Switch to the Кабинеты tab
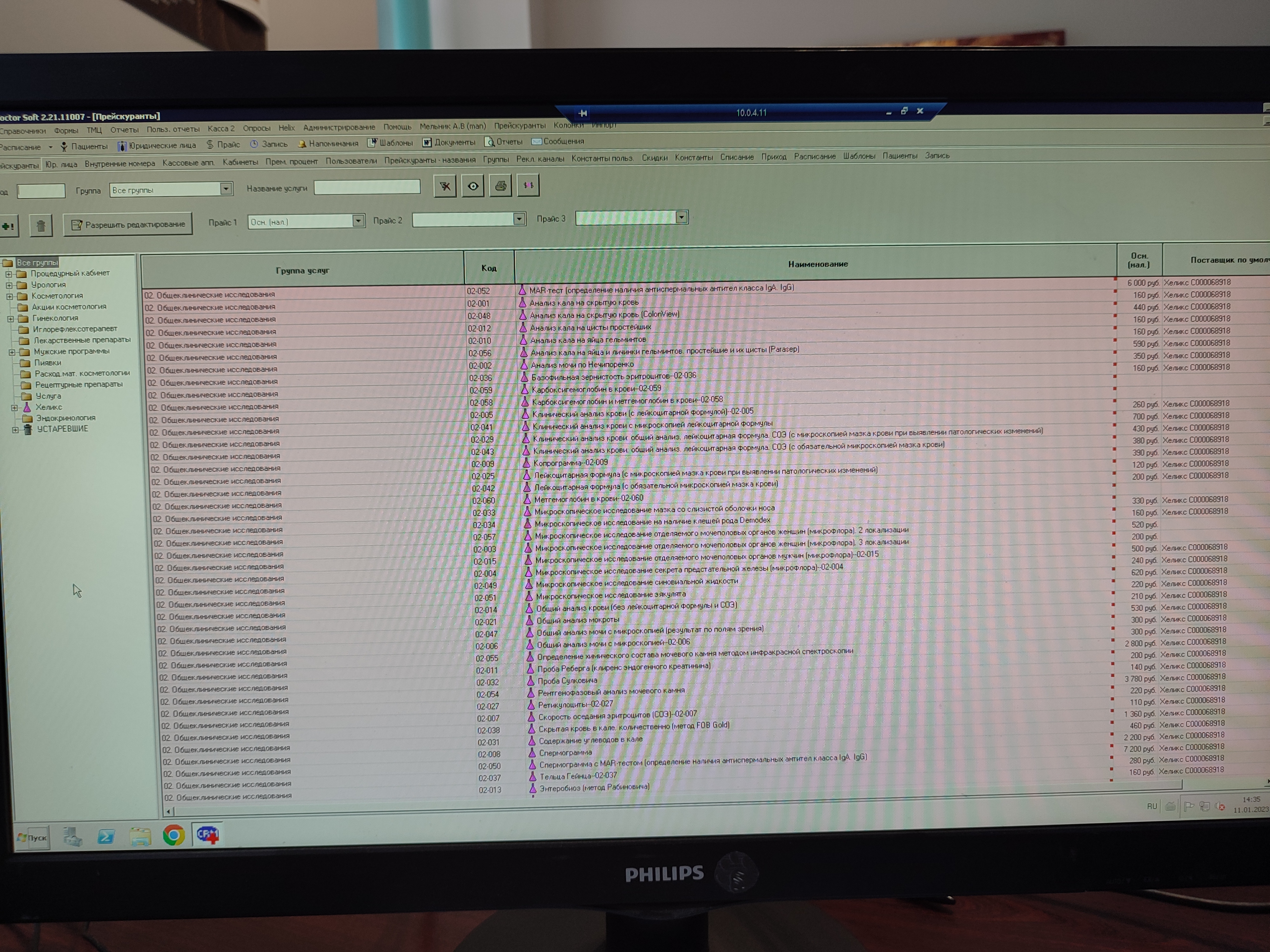 pyautogui.click(x=240, y=162)
